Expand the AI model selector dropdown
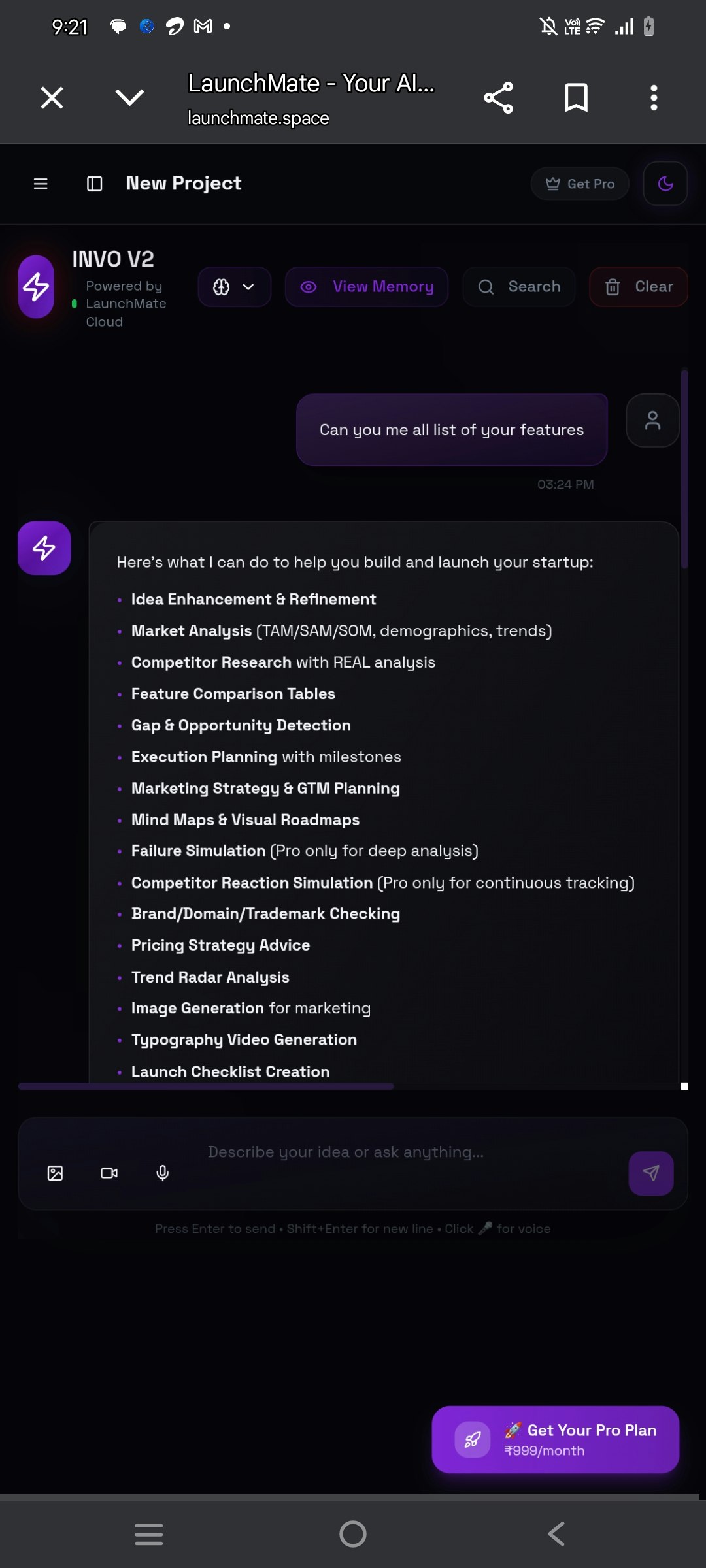Screen dimensions: 706x1568 (234, 286)
